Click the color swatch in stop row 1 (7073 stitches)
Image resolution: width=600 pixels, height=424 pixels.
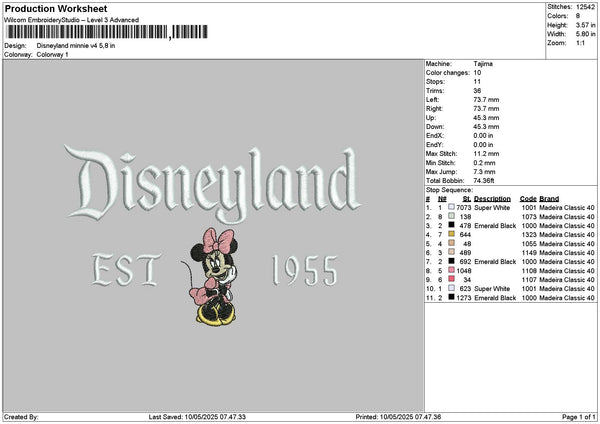(x=452, y=207)
